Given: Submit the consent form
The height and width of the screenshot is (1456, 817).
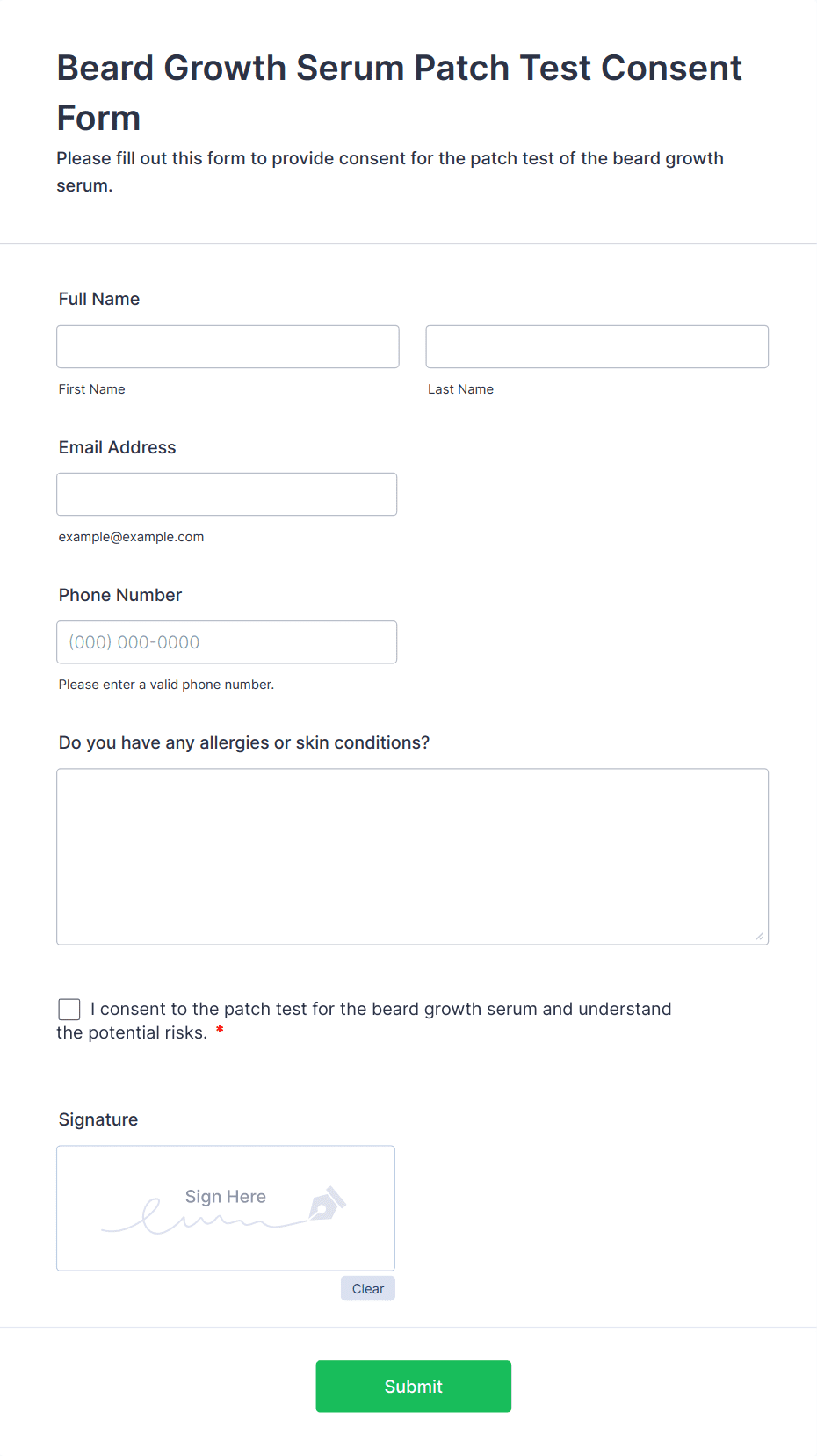Looking at the screenshot, I should click(413, 1386).
